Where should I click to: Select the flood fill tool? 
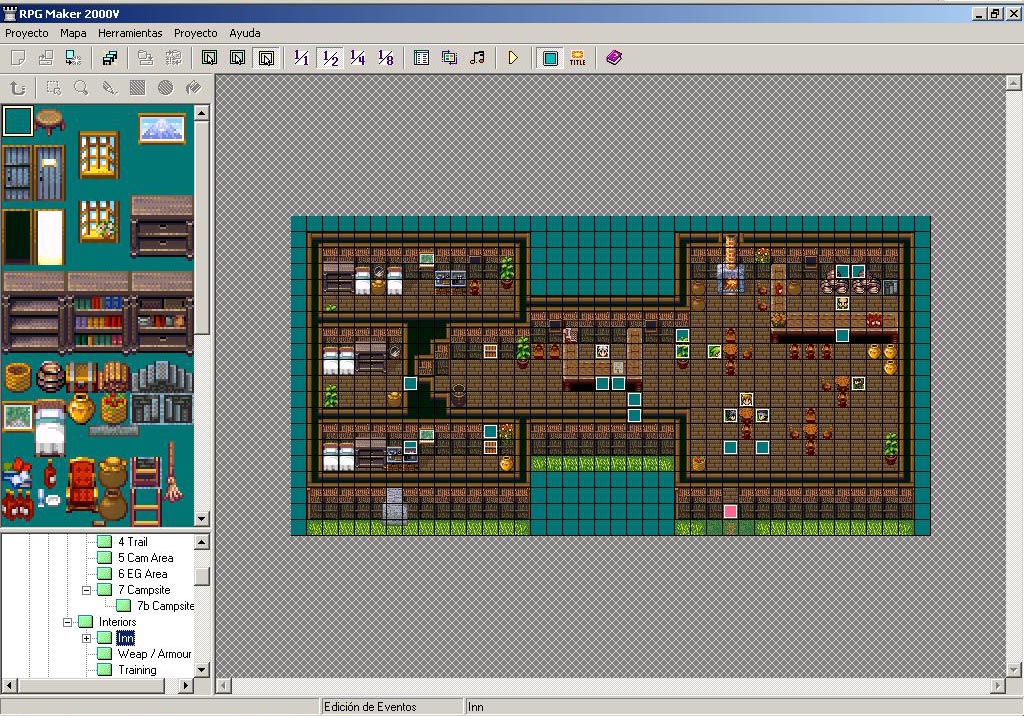193,88
